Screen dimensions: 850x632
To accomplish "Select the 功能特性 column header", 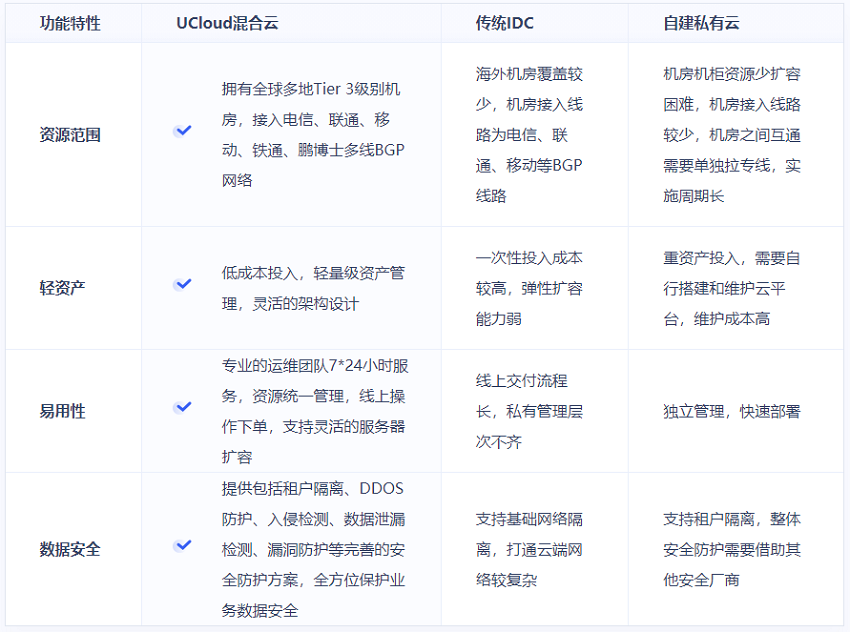I will tap(70, 23).
